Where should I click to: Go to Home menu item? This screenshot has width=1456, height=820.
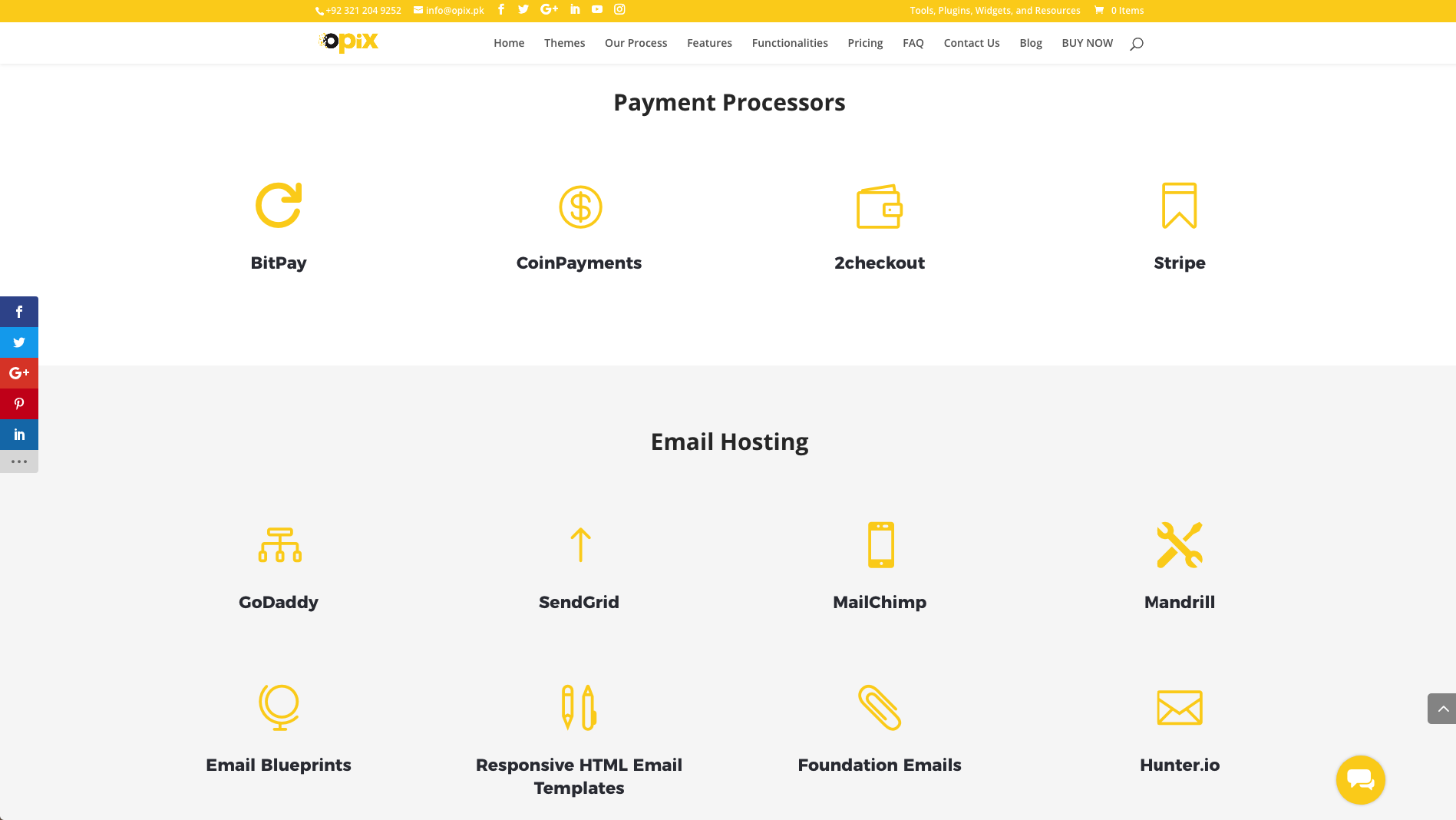coord(509,43)
